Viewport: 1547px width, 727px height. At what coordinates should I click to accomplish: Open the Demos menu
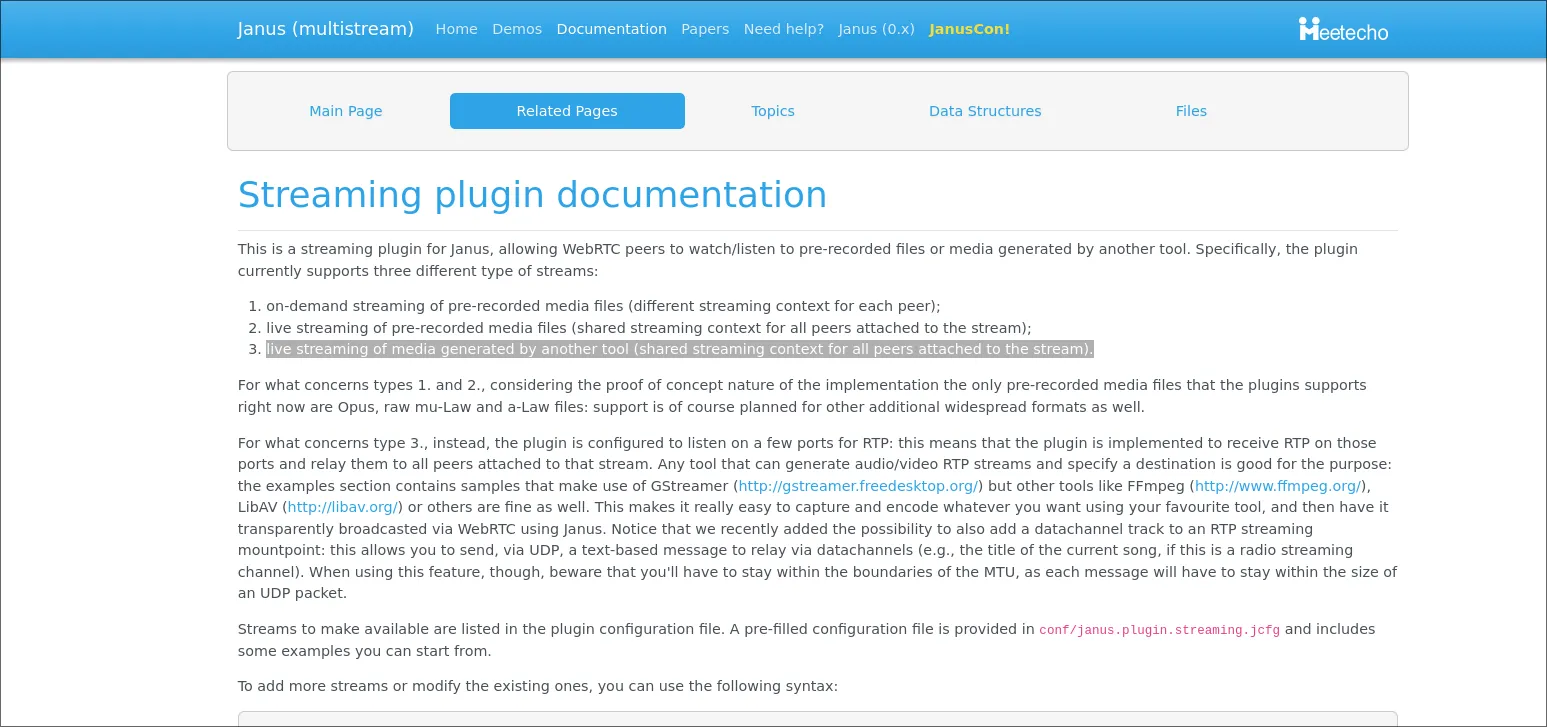tap(517, 29)
